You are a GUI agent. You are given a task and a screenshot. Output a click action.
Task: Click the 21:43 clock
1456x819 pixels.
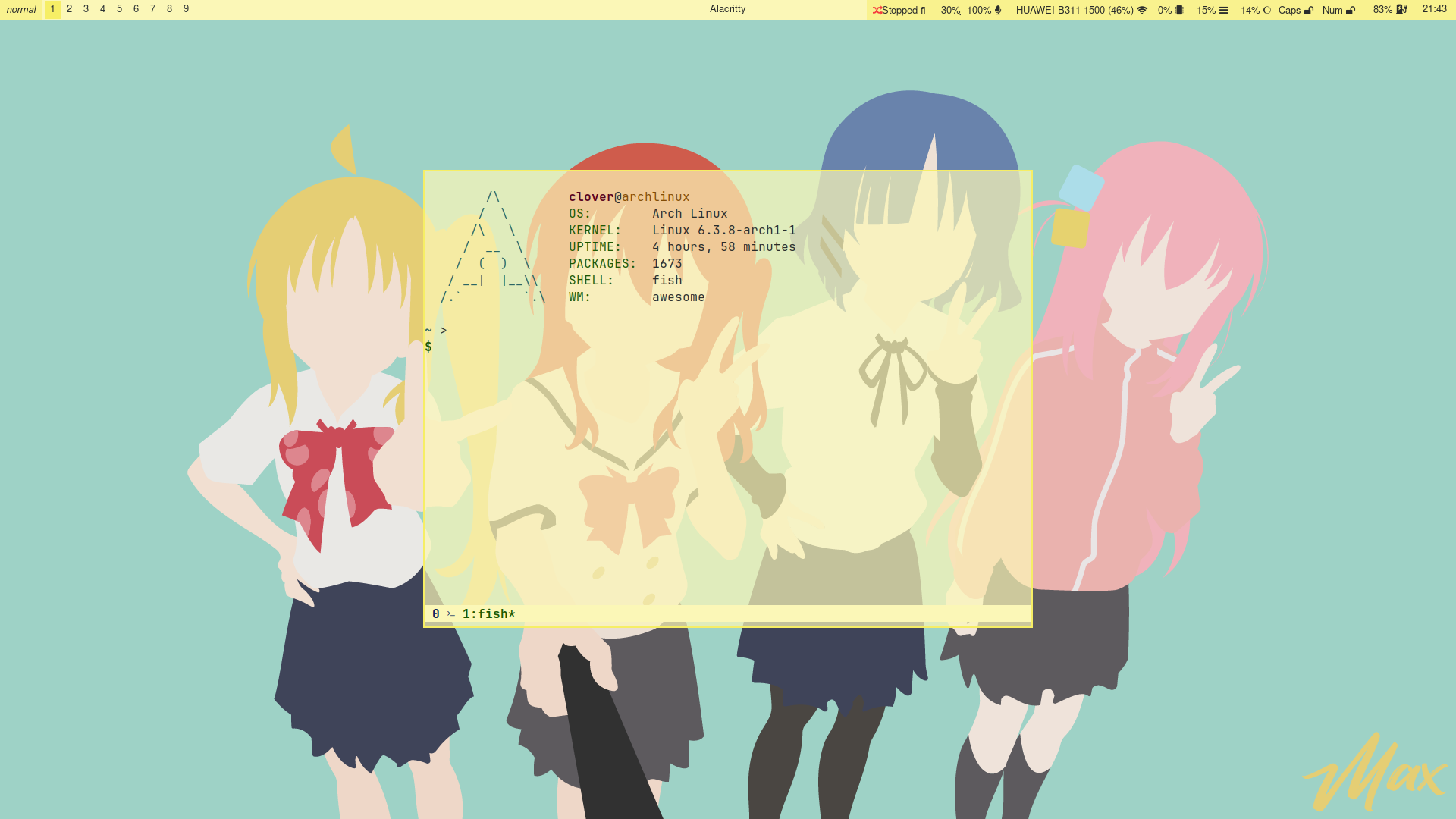pos(1434,9)
